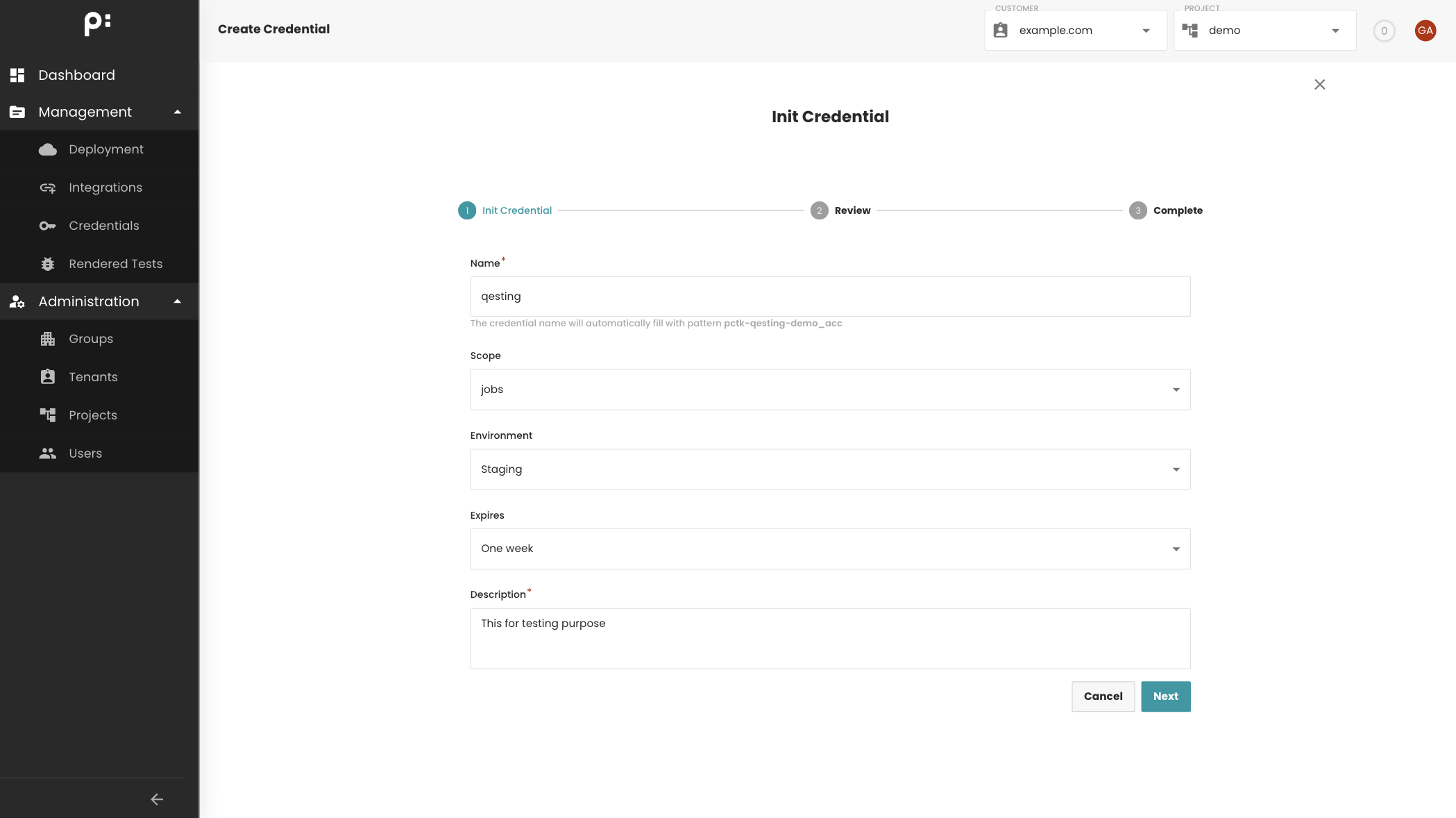Collapse the Management section
This screenshot has height=818, width=1456.
pos(178,111)
